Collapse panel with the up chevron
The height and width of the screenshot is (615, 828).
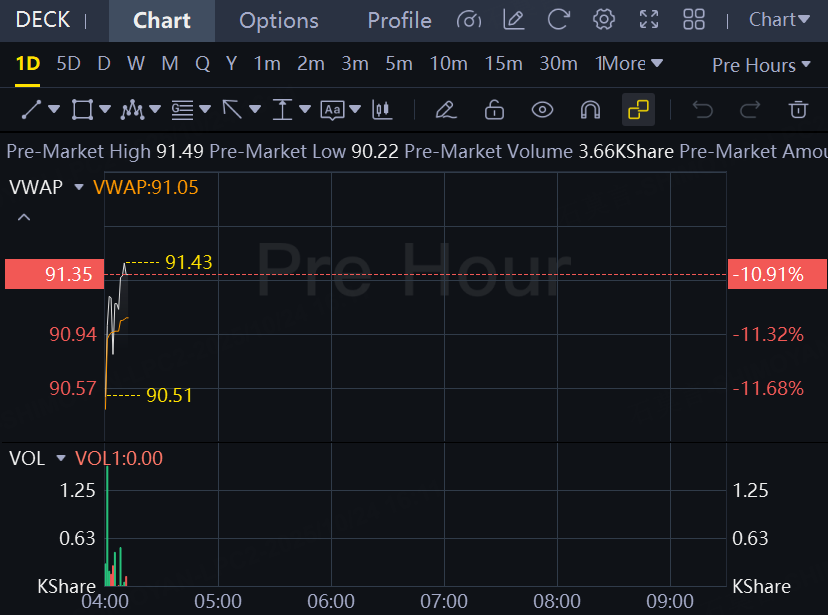24,217
